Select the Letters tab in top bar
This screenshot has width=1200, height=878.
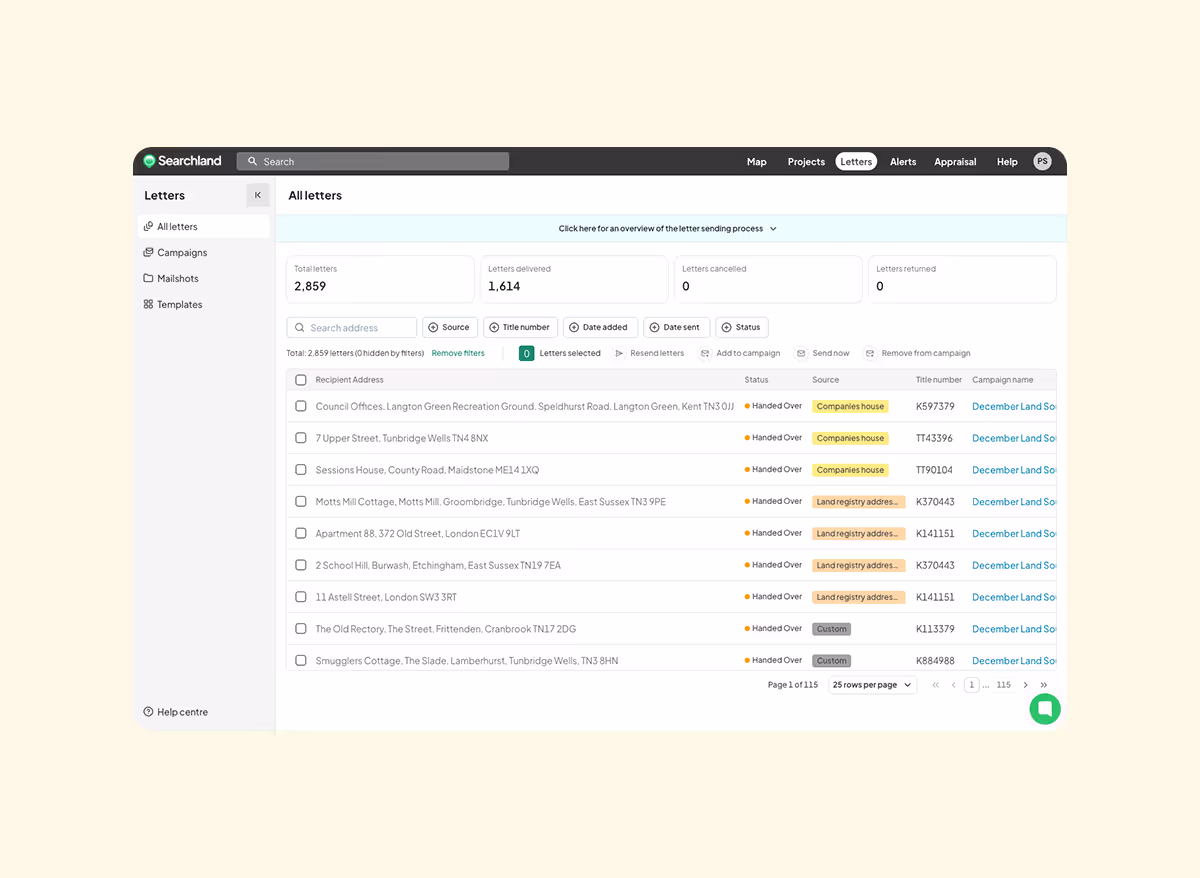click(856, 162)
